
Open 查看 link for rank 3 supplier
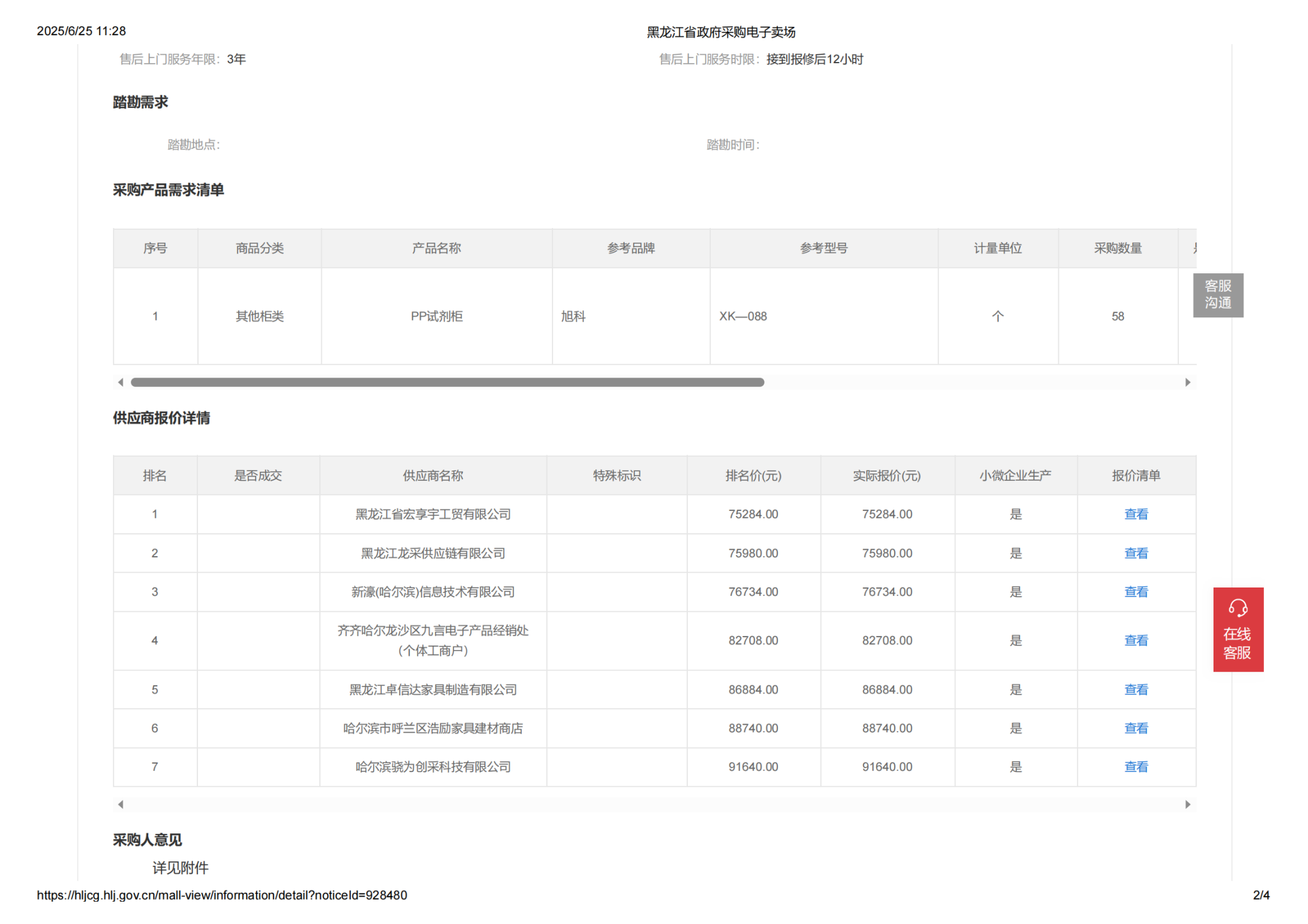[x=1136, y=592]
